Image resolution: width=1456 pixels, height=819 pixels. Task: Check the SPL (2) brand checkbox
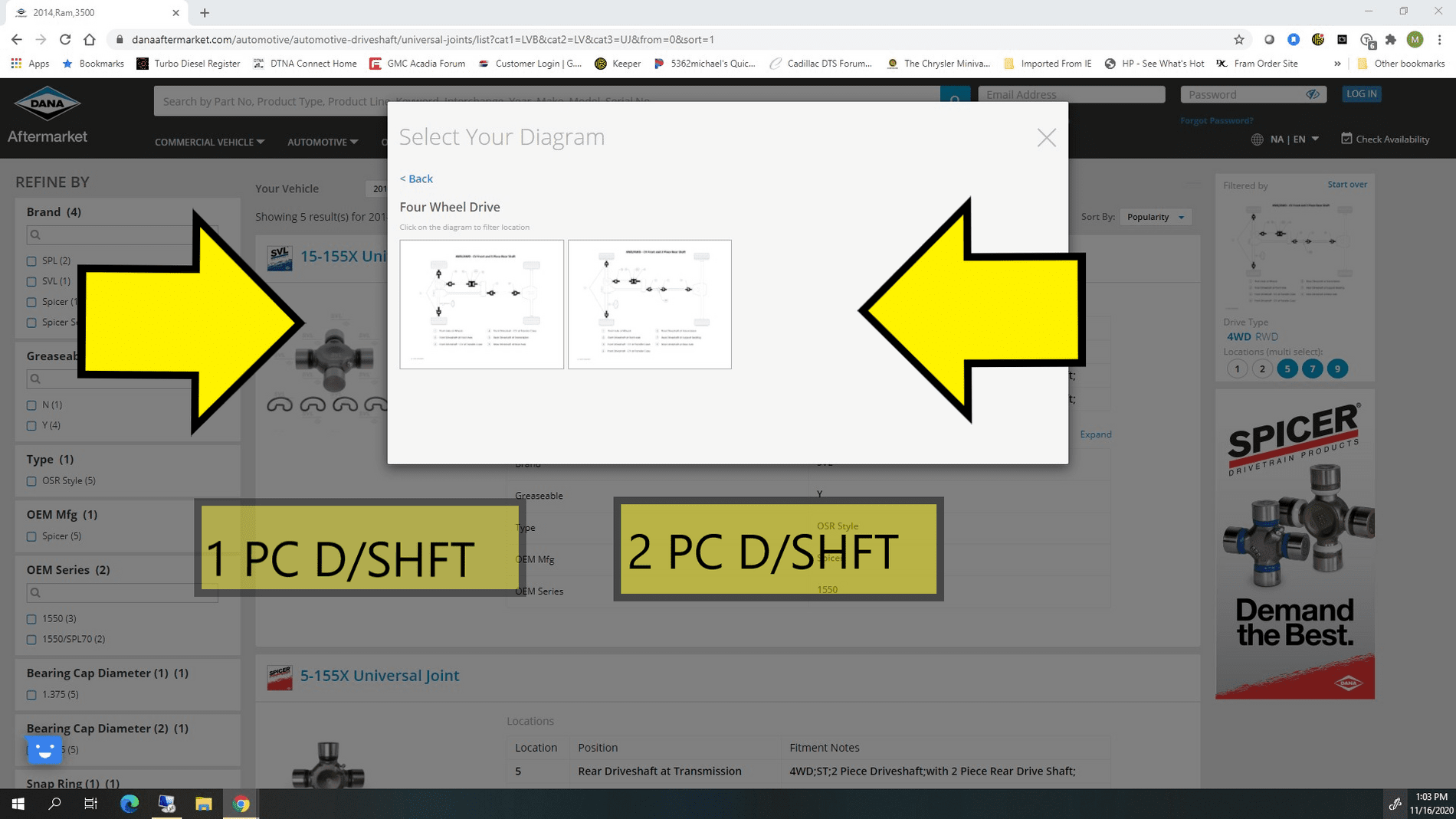point(31,261)
